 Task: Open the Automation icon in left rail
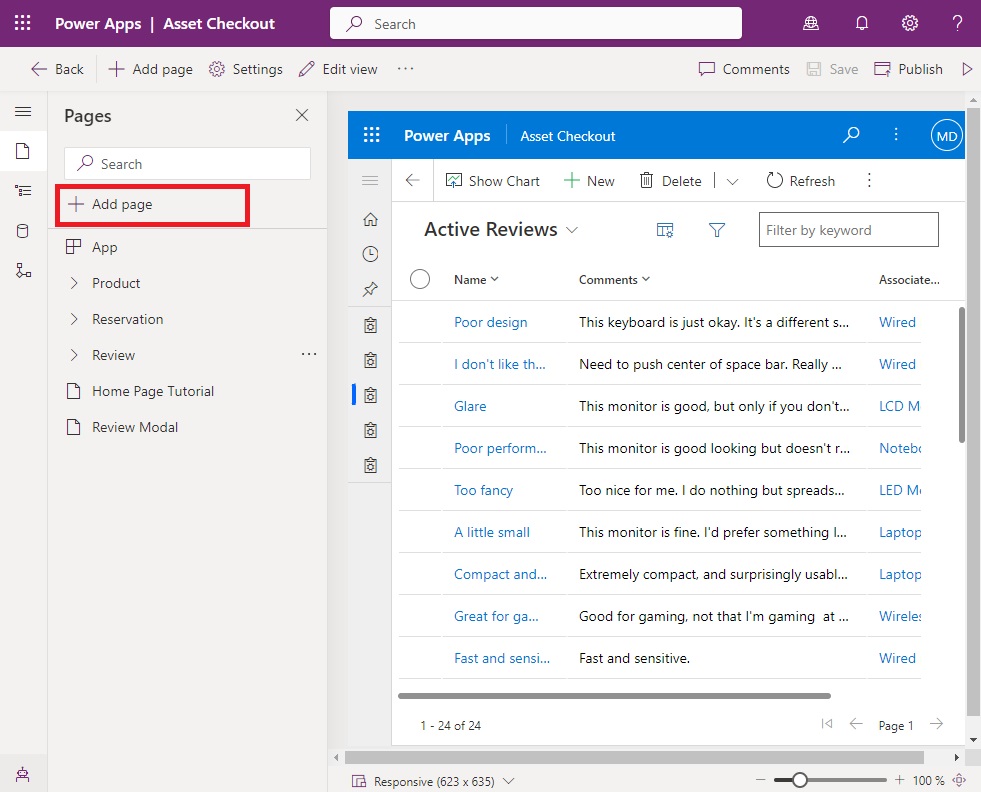coord(23,270)
